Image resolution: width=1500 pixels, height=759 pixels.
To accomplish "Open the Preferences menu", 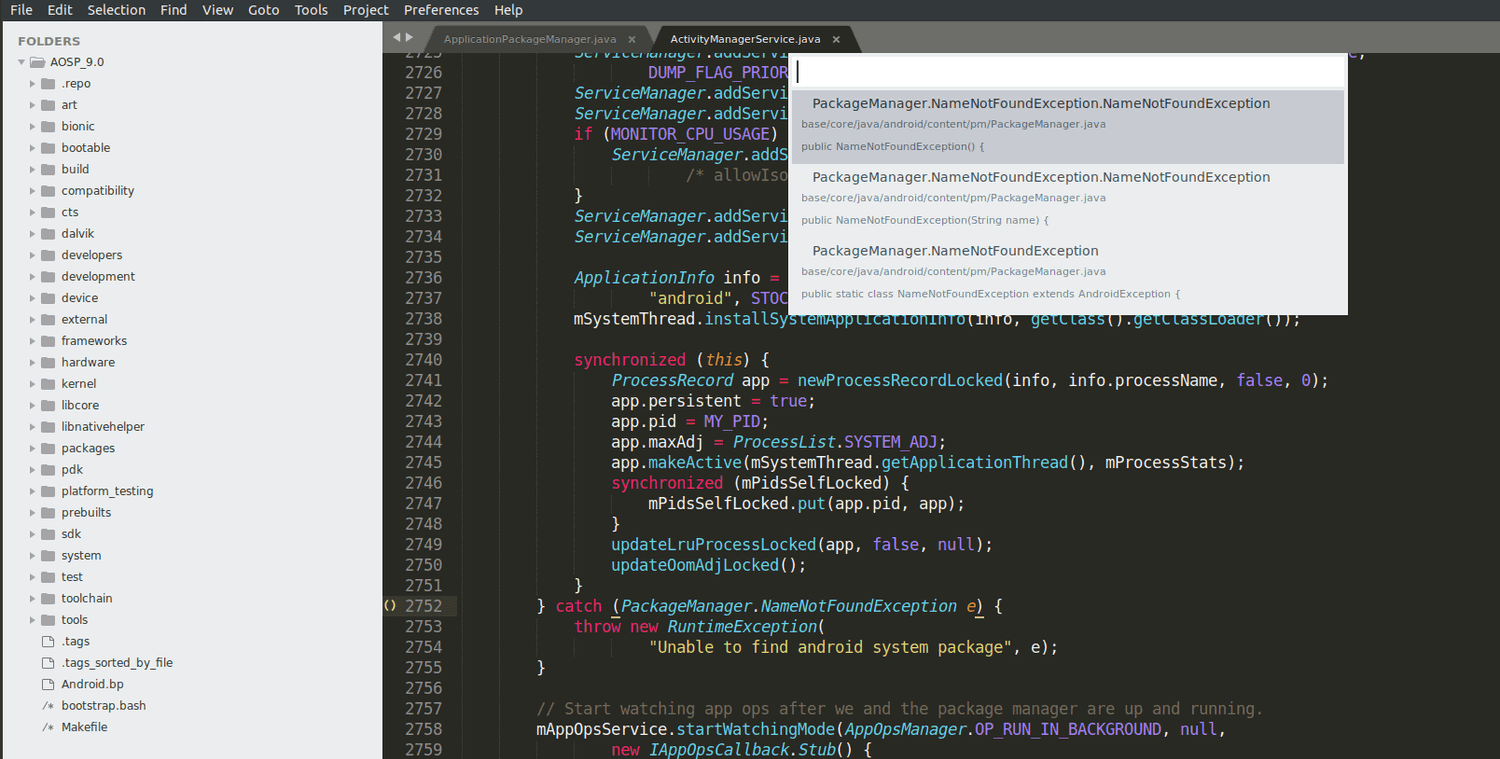I will click(x=441, y=10).
